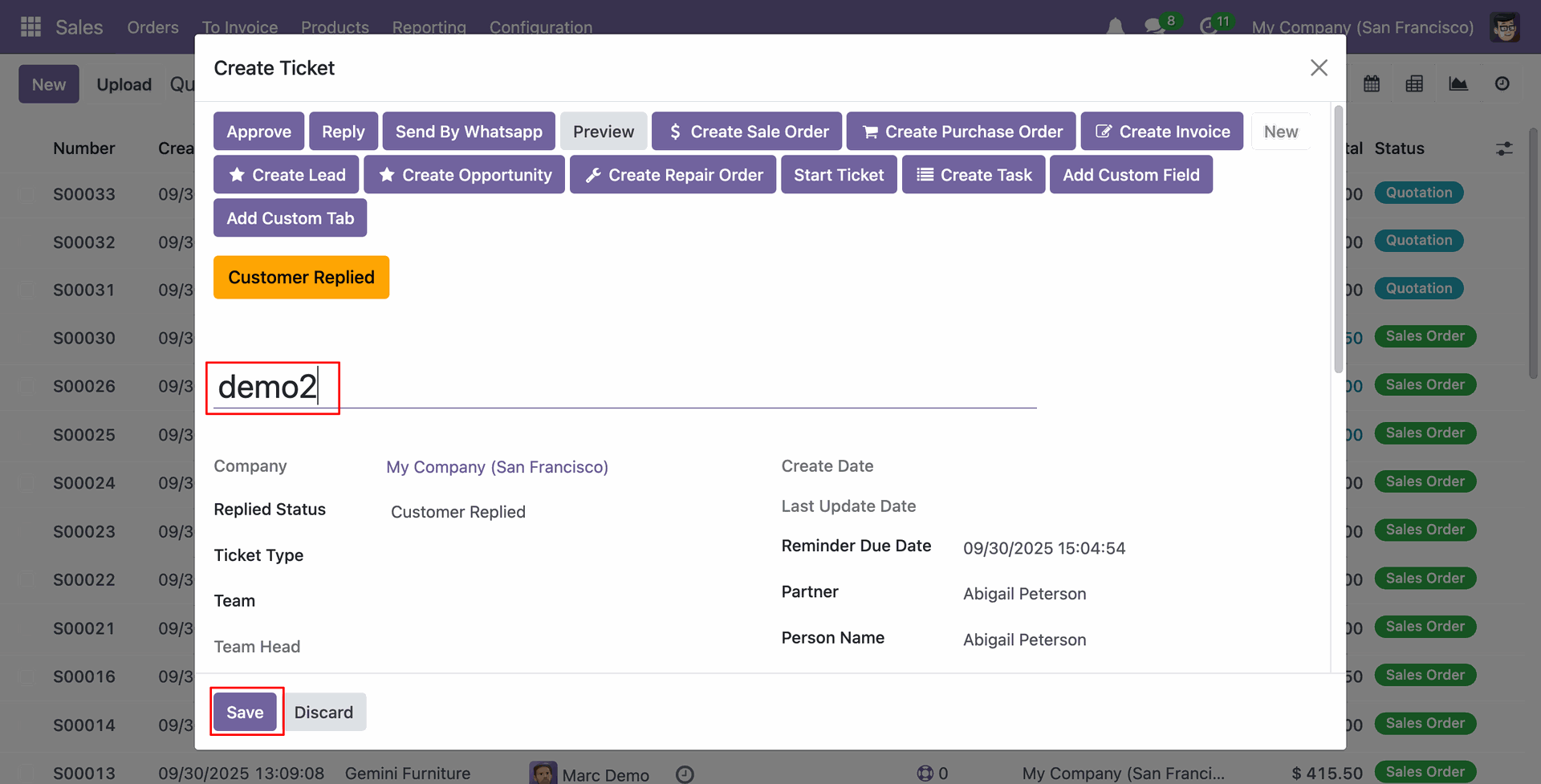Screen dimensions: 1541x784
Task: Switch to pivot table view icon
Action: coord(1414,83)
